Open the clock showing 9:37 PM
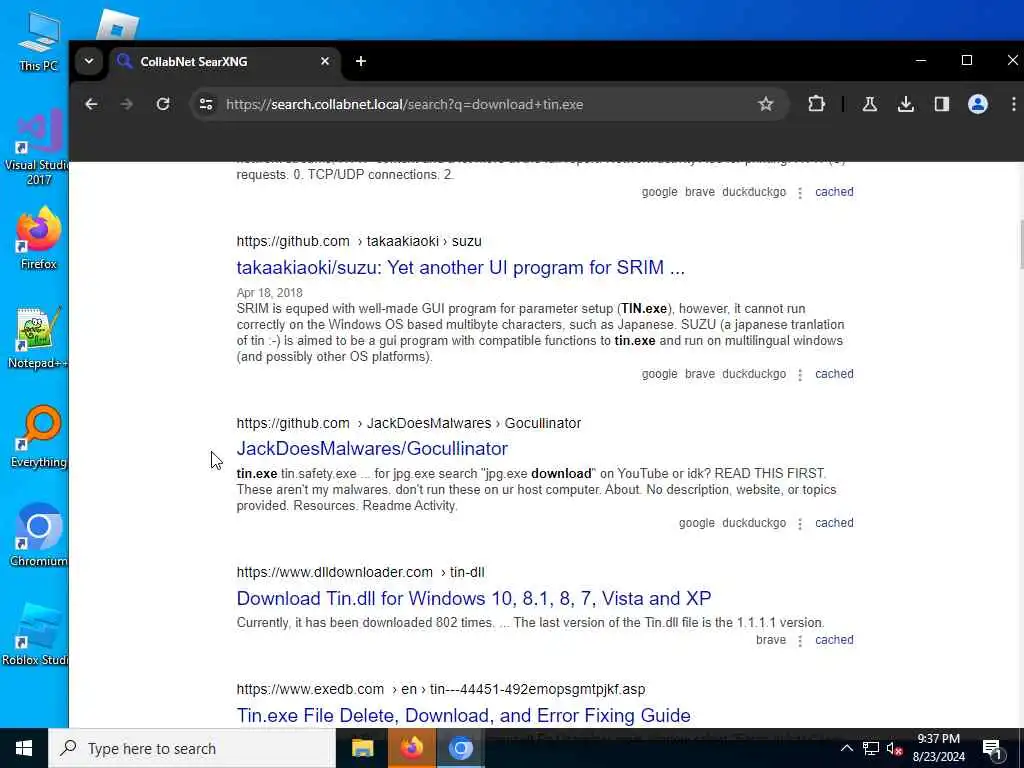 pos(938,748)
